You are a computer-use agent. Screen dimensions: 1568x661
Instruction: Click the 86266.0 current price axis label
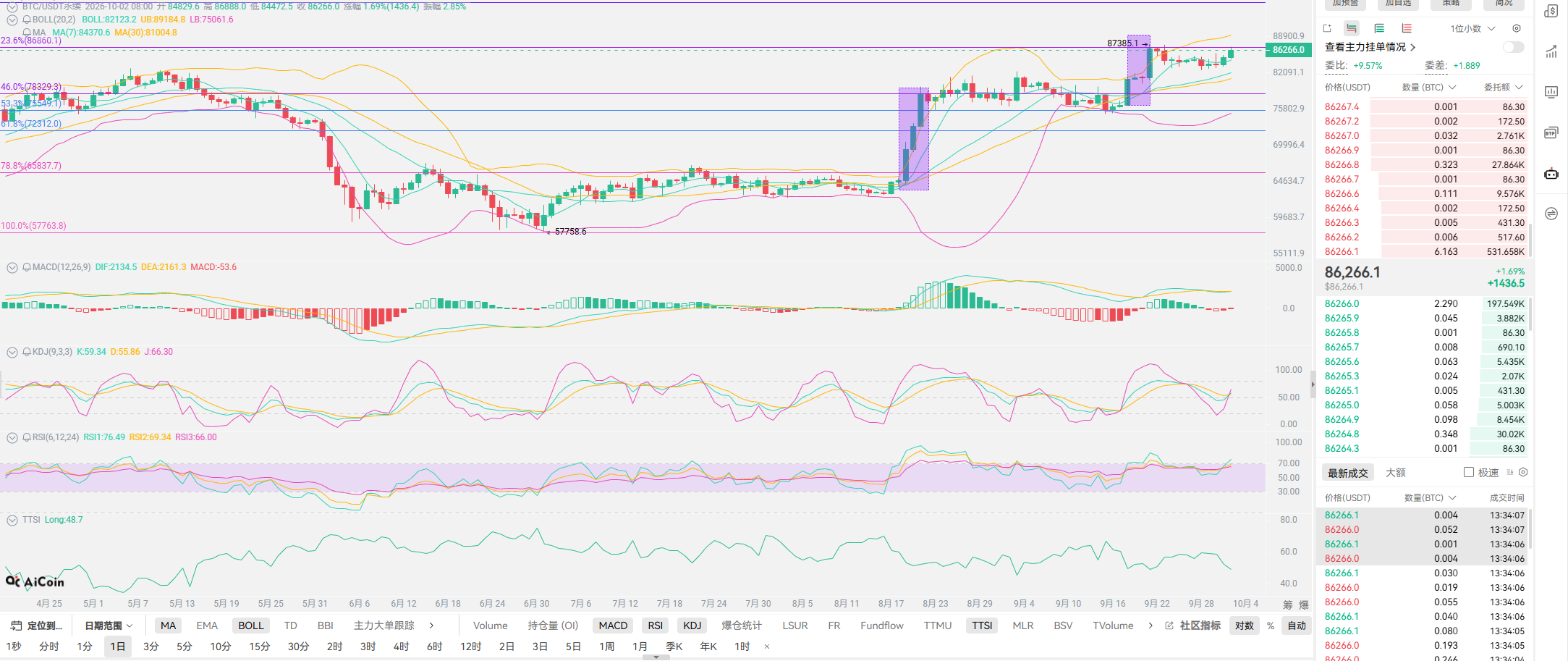click(x=1289, y=50)
